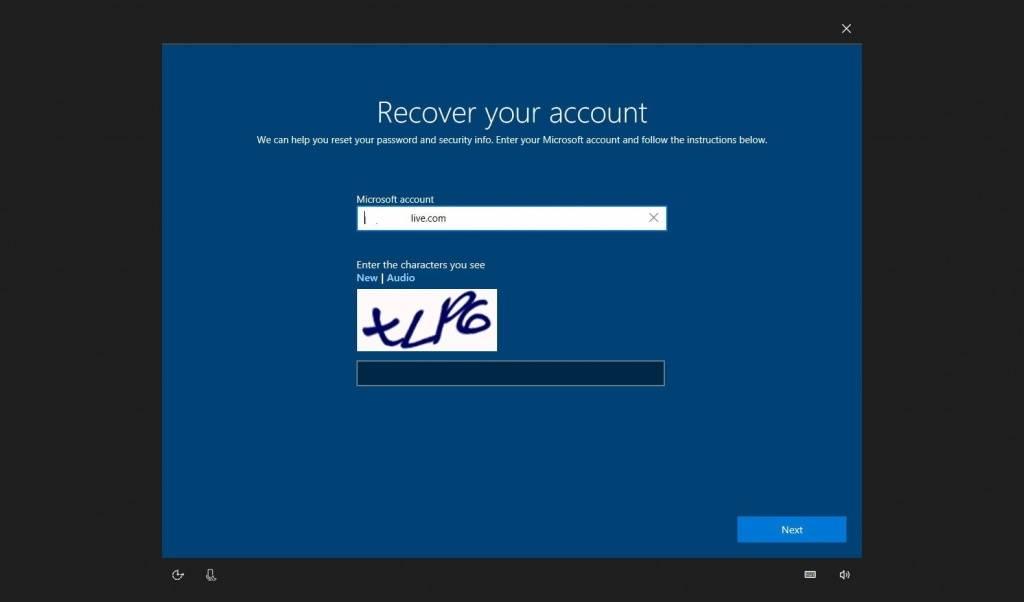Request a New captcha image
The height and width of the screenshot is (602, 1024).
click(366, 277)
